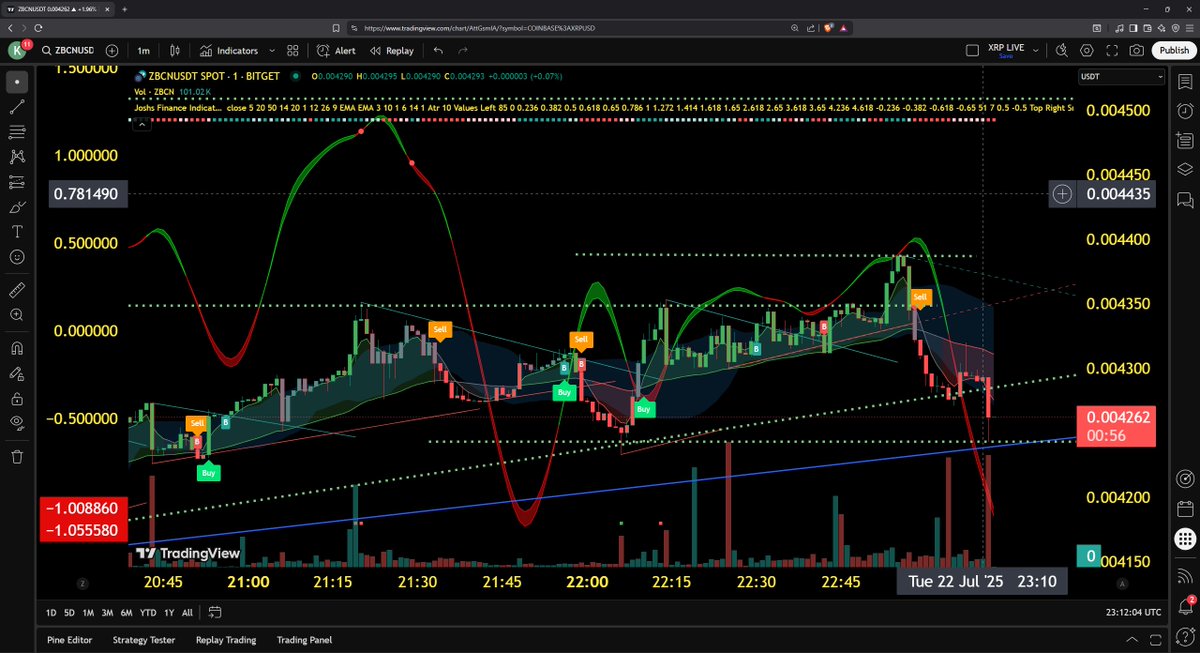Activate the zoom in tool
Viewport: 1200px width, 653px height.
pos(17,315)
